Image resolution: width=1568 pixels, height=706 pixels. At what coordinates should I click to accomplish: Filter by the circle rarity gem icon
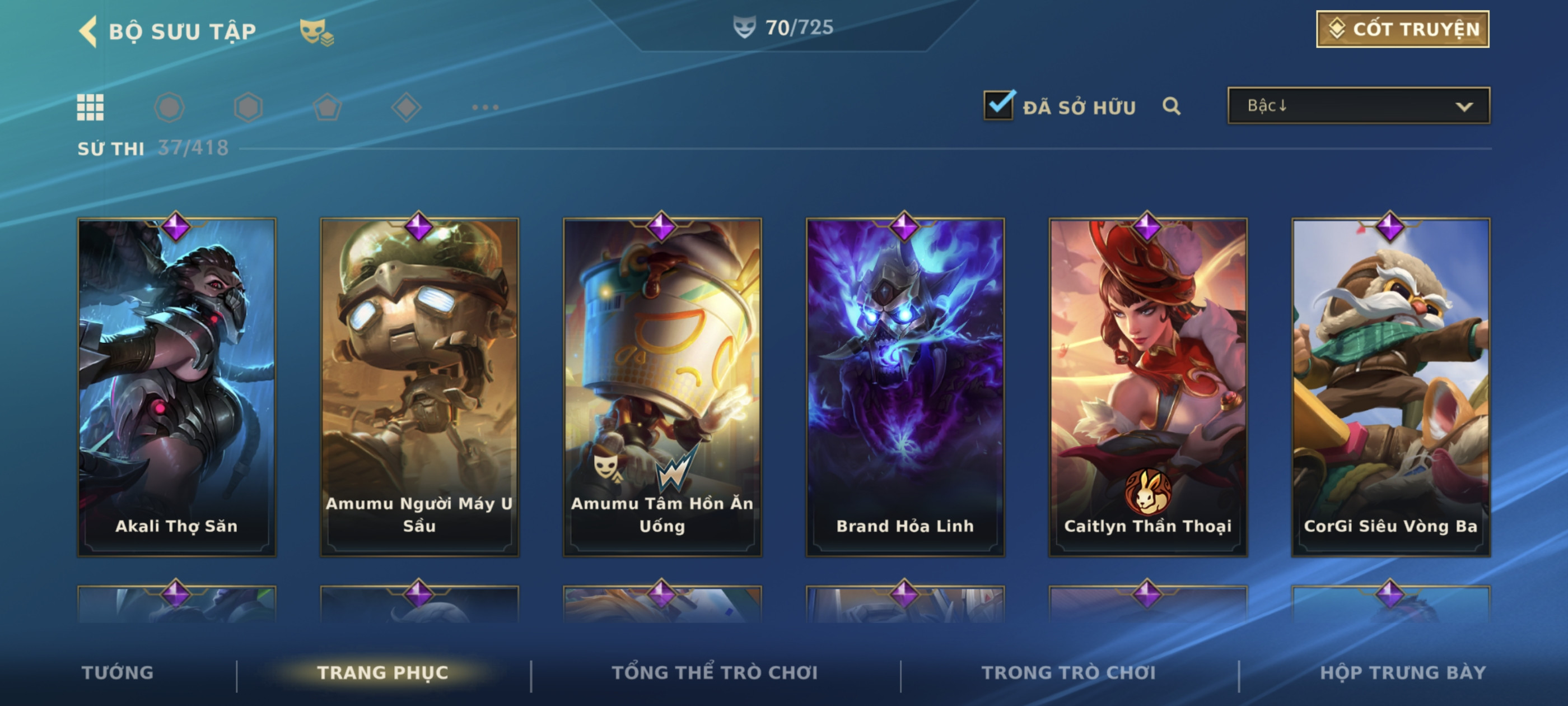coord(169,107)
